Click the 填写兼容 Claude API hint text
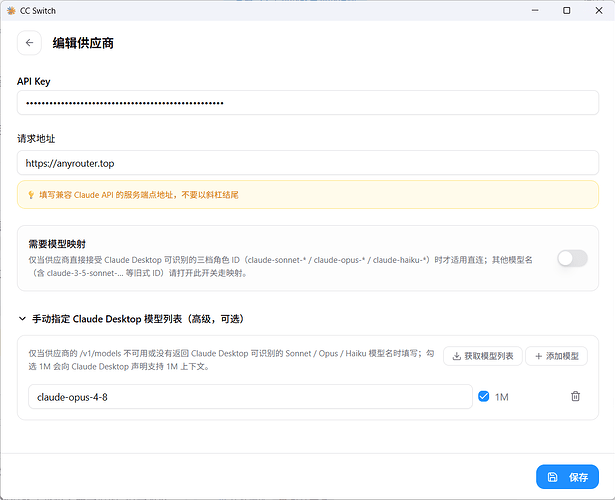 139,195
